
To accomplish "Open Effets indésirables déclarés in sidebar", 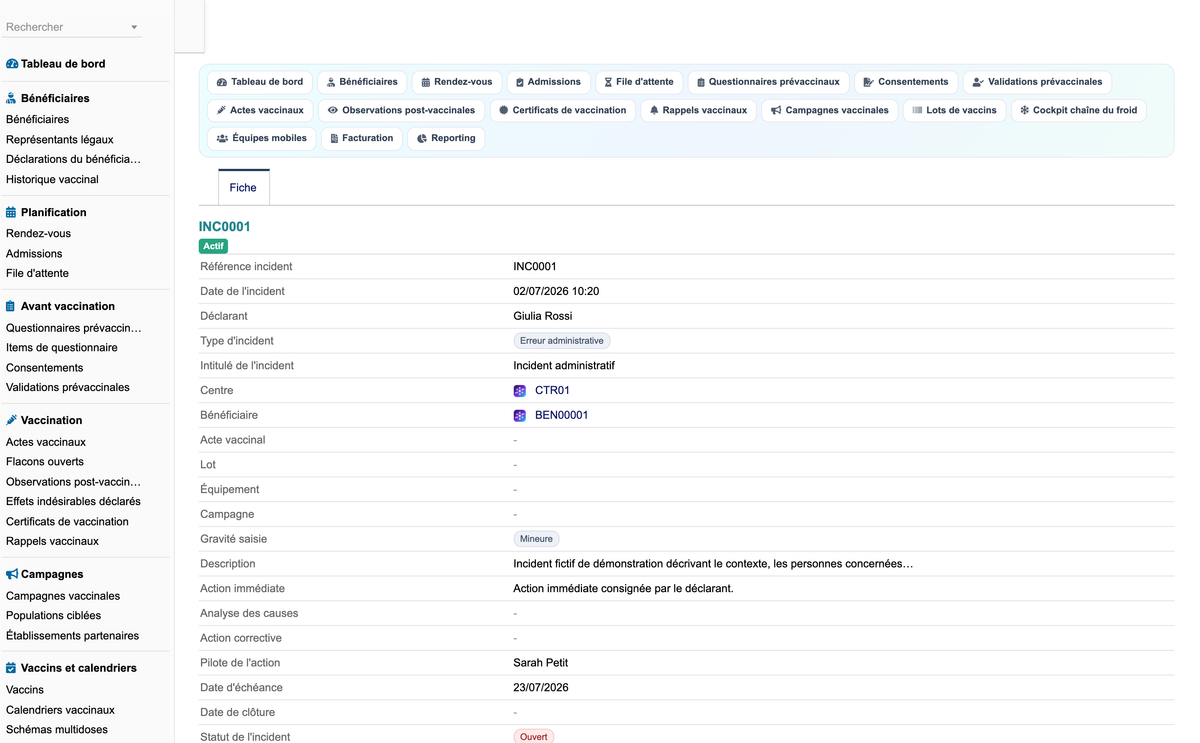I will (x=73, y=501).
